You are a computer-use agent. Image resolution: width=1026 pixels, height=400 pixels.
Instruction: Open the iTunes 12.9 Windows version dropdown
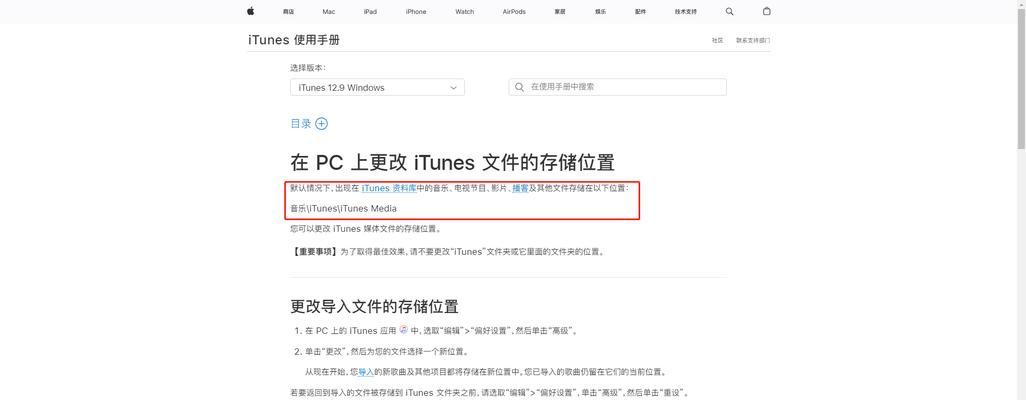[378, 87]
